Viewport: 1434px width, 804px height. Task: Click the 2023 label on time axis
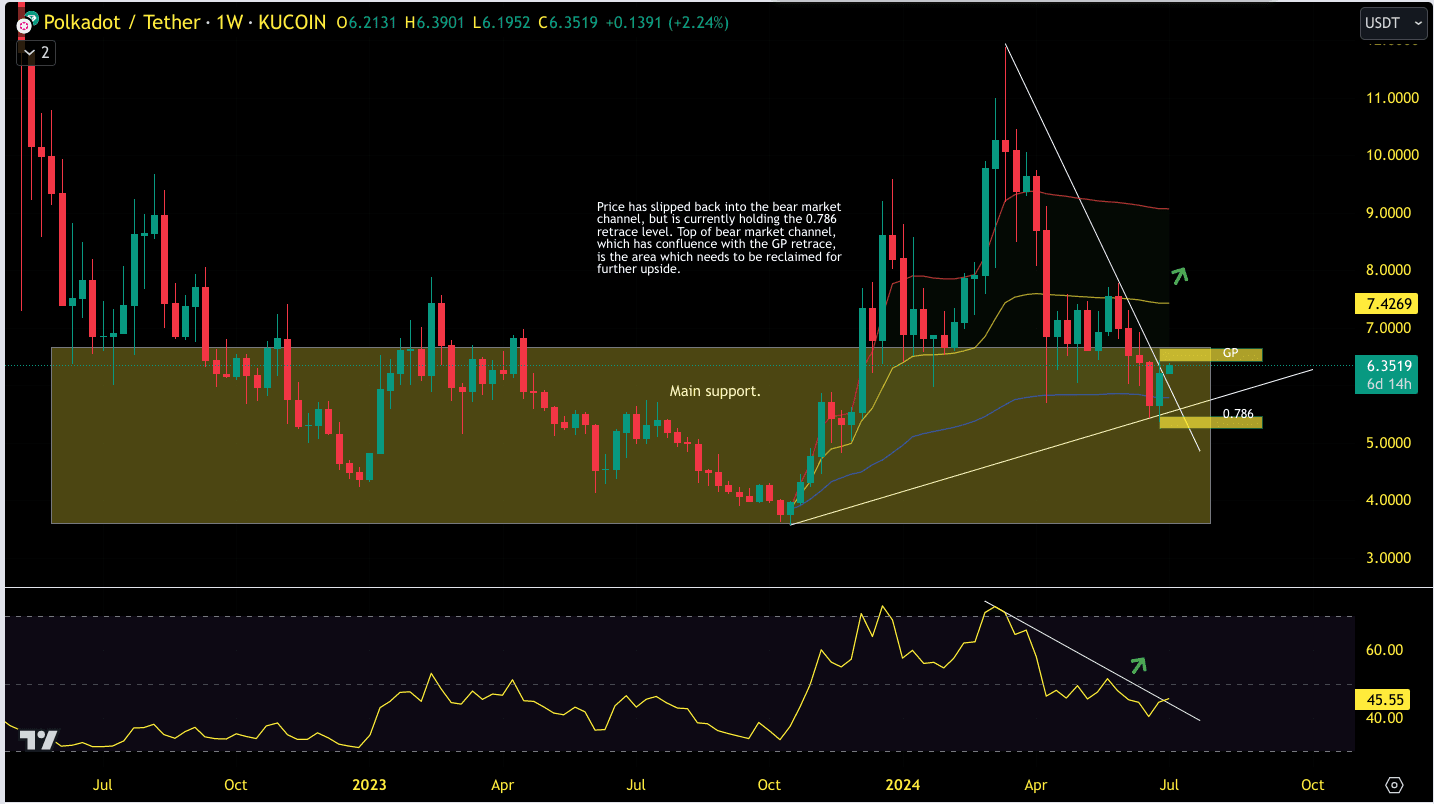point(369,785)
